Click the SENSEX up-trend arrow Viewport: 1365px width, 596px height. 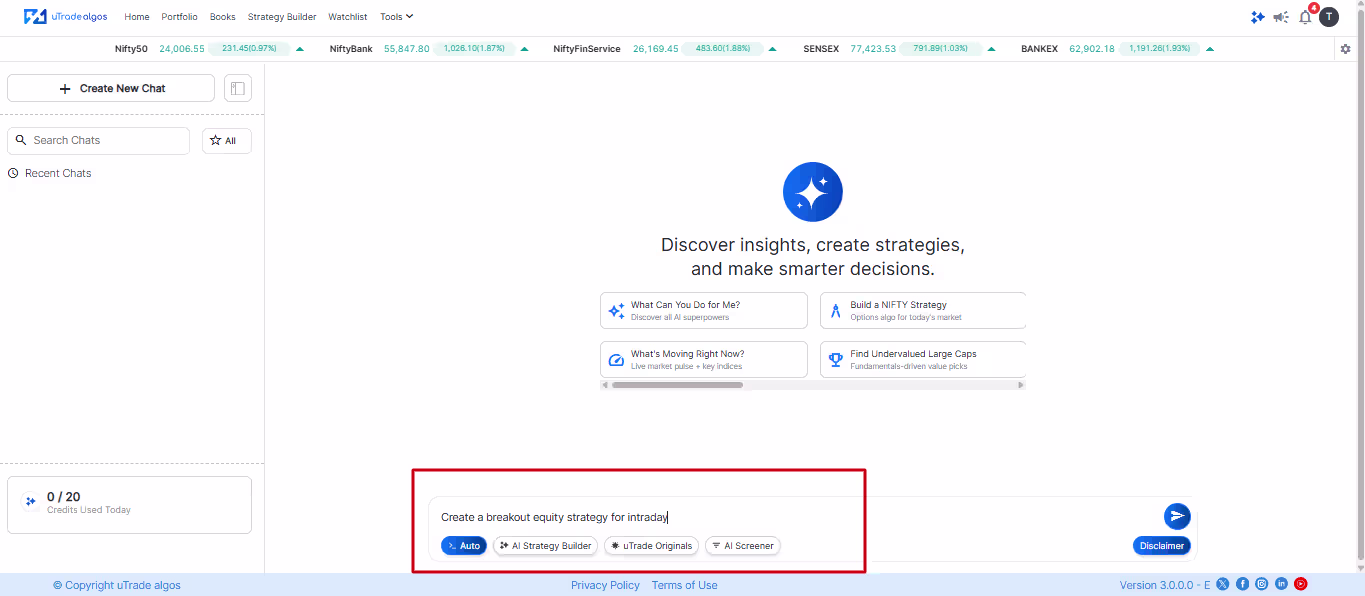point(992,49)
